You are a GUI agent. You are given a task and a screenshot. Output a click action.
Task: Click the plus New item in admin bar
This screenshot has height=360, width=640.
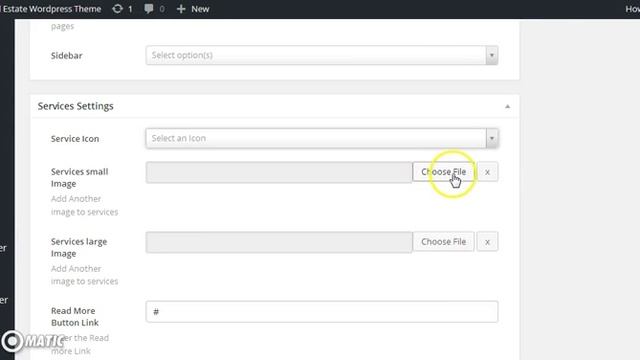[193, 9]
